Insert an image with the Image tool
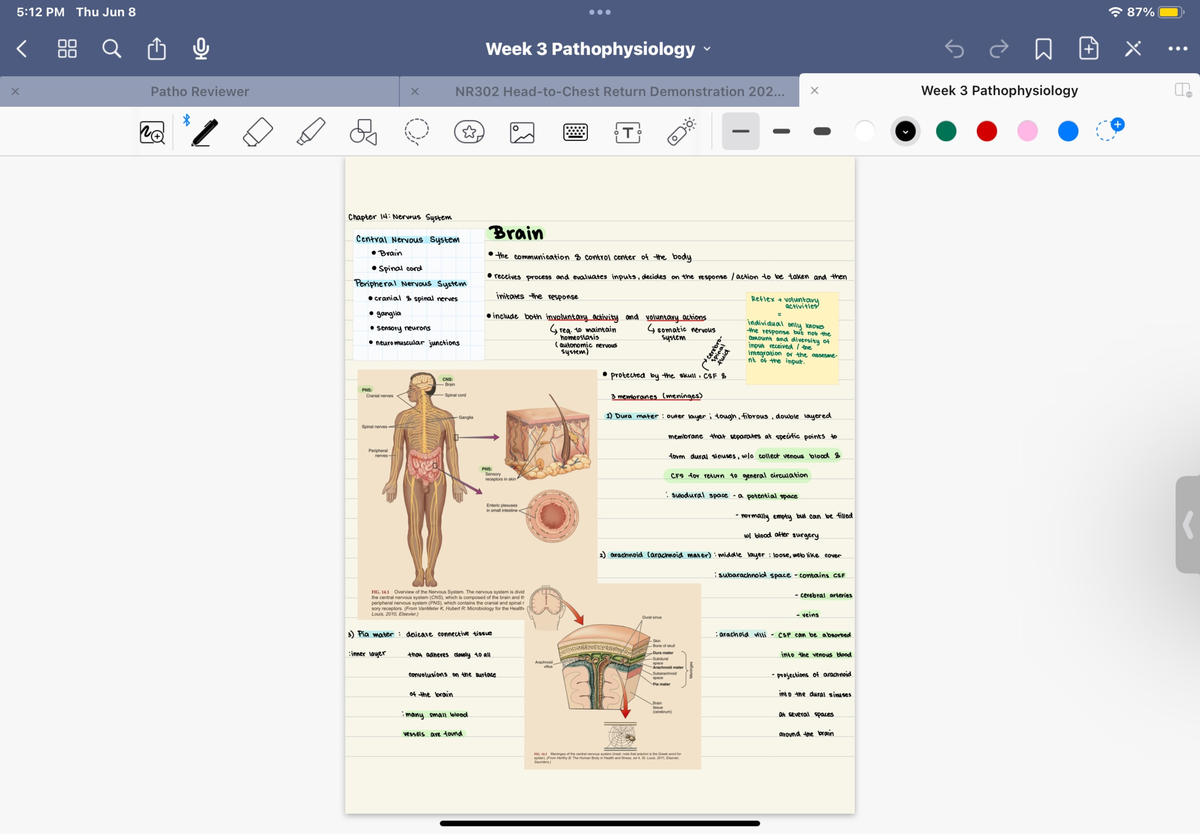Image resolution: width=1200 pixels, height=834 pixels. [521, 132]
